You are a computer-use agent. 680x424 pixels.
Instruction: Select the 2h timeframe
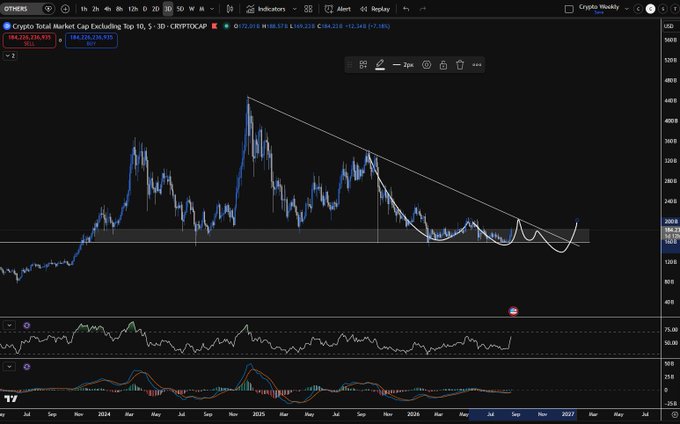pyautogui.click(x=95, y=9)
